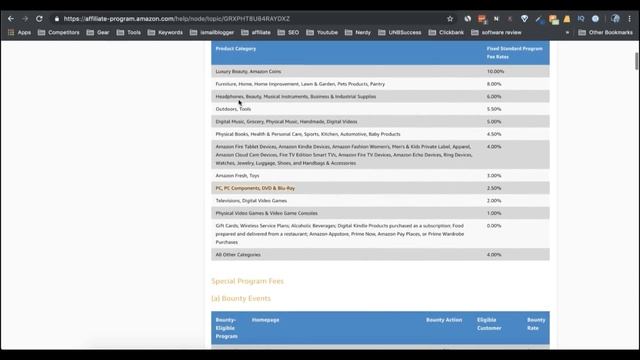Expand the Competitors bookmark folder
Viewport: 640px width, 360px height.
click(x=58, y=32)
